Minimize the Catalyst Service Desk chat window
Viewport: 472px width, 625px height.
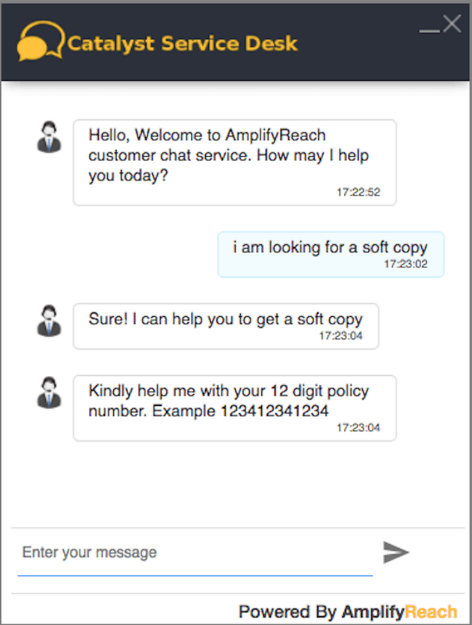tap(429, 31)
